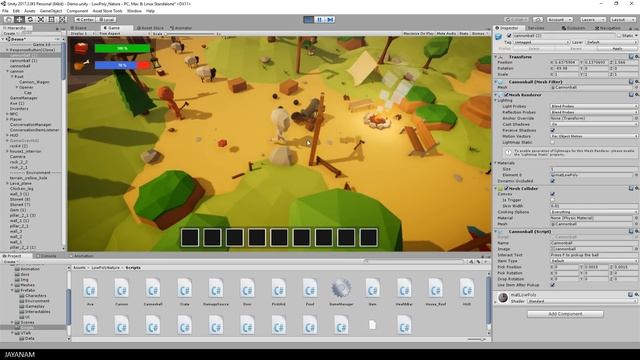The height and width of the screenshot is (360, 640).
Task: Open Mesh Collider component help icon
Action: tap(631, 188)
